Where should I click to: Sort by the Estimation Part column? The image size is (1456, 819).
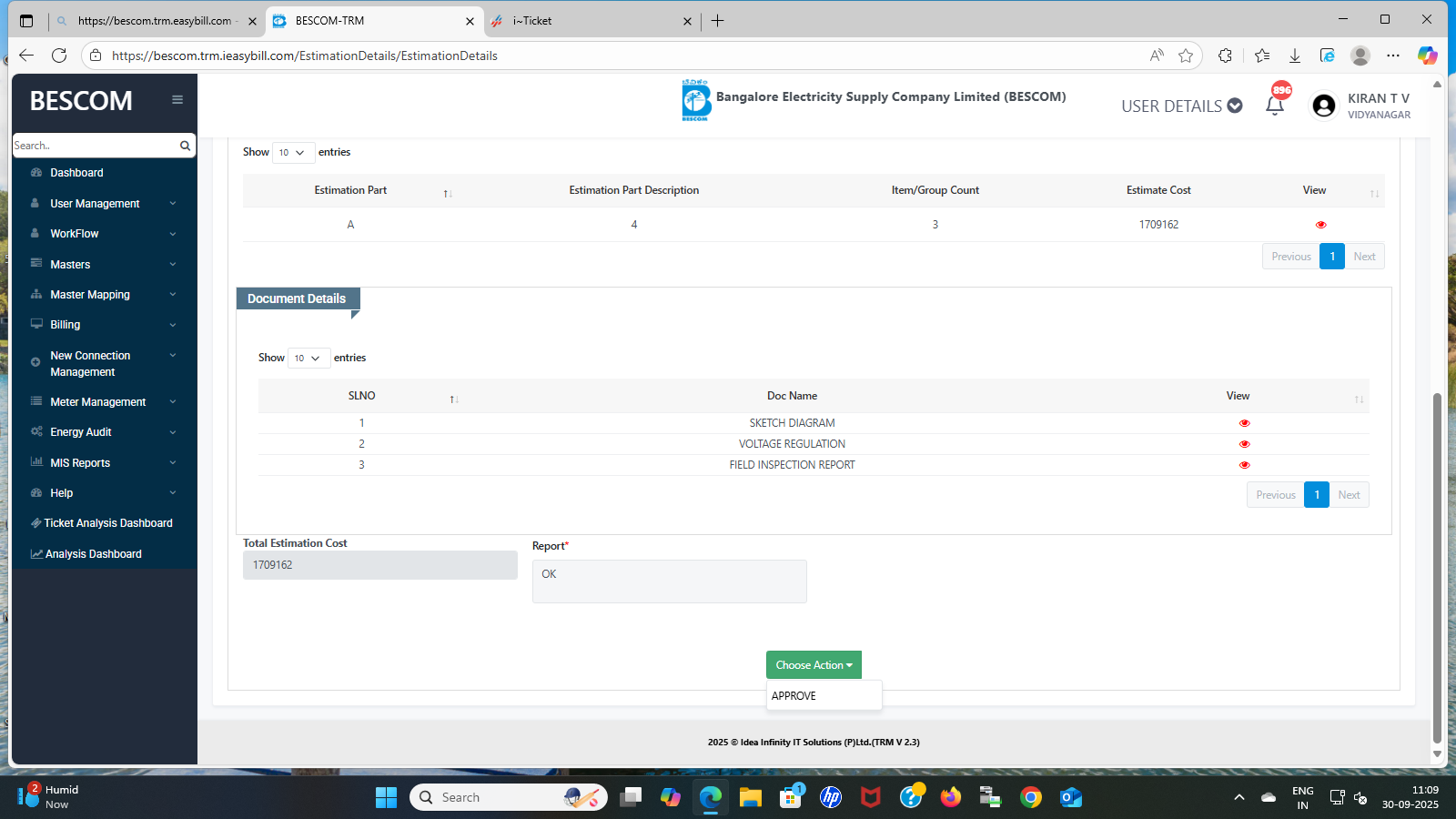[350, 190]
